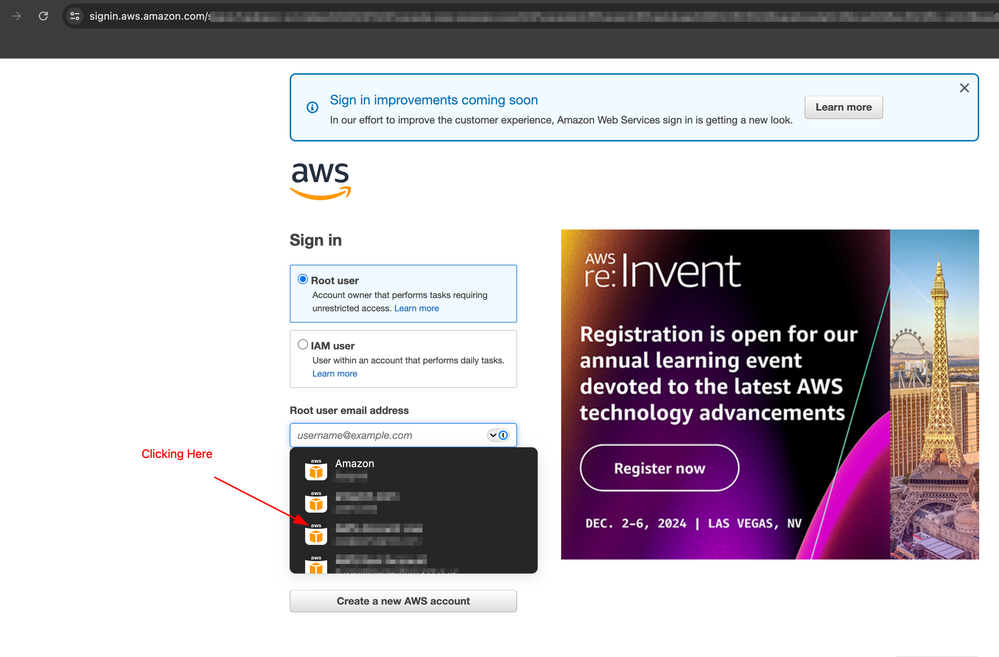Click Register now on re:Invent ad
This screenshot has width=999, height=657.
click(659, 468)
